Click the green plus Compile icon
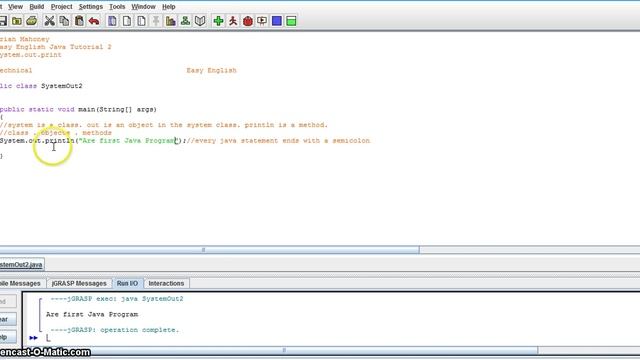 pyautogui.click(x=218, y=21)
